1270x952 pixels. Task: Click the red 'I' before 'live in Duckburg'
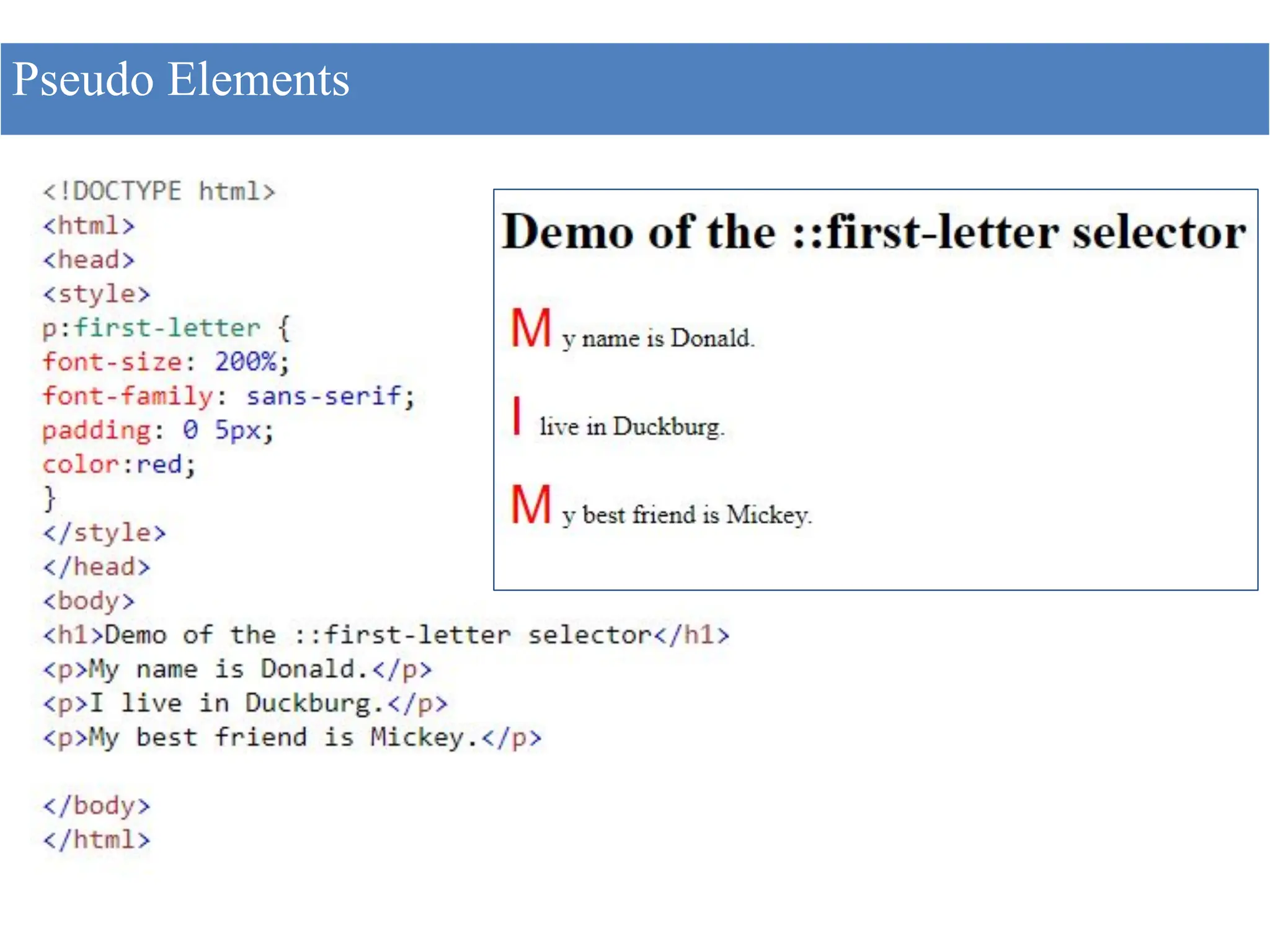pyautogui.click(x=517, y=416)
